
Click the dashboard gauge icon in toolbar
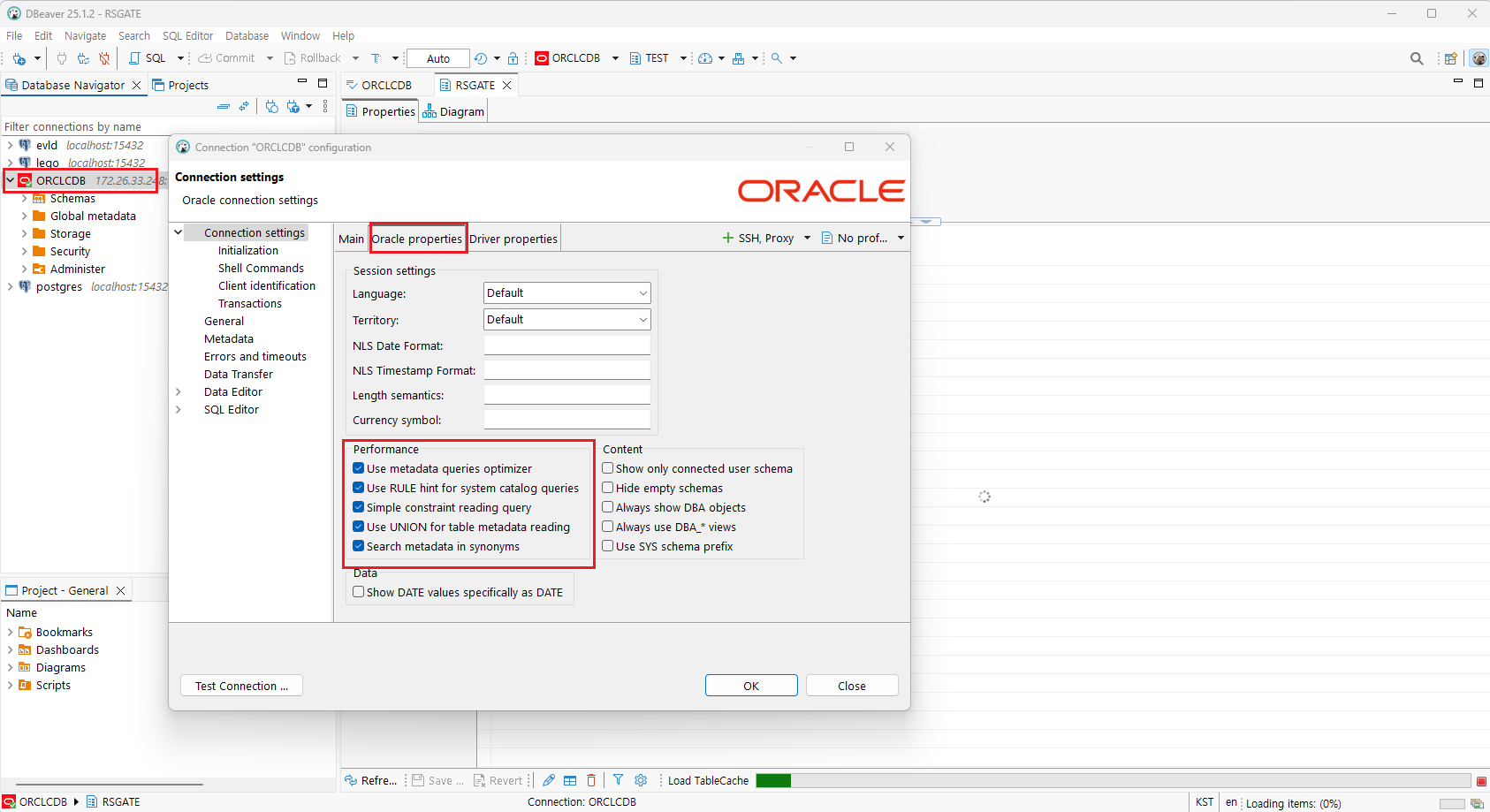click(705, 58)
